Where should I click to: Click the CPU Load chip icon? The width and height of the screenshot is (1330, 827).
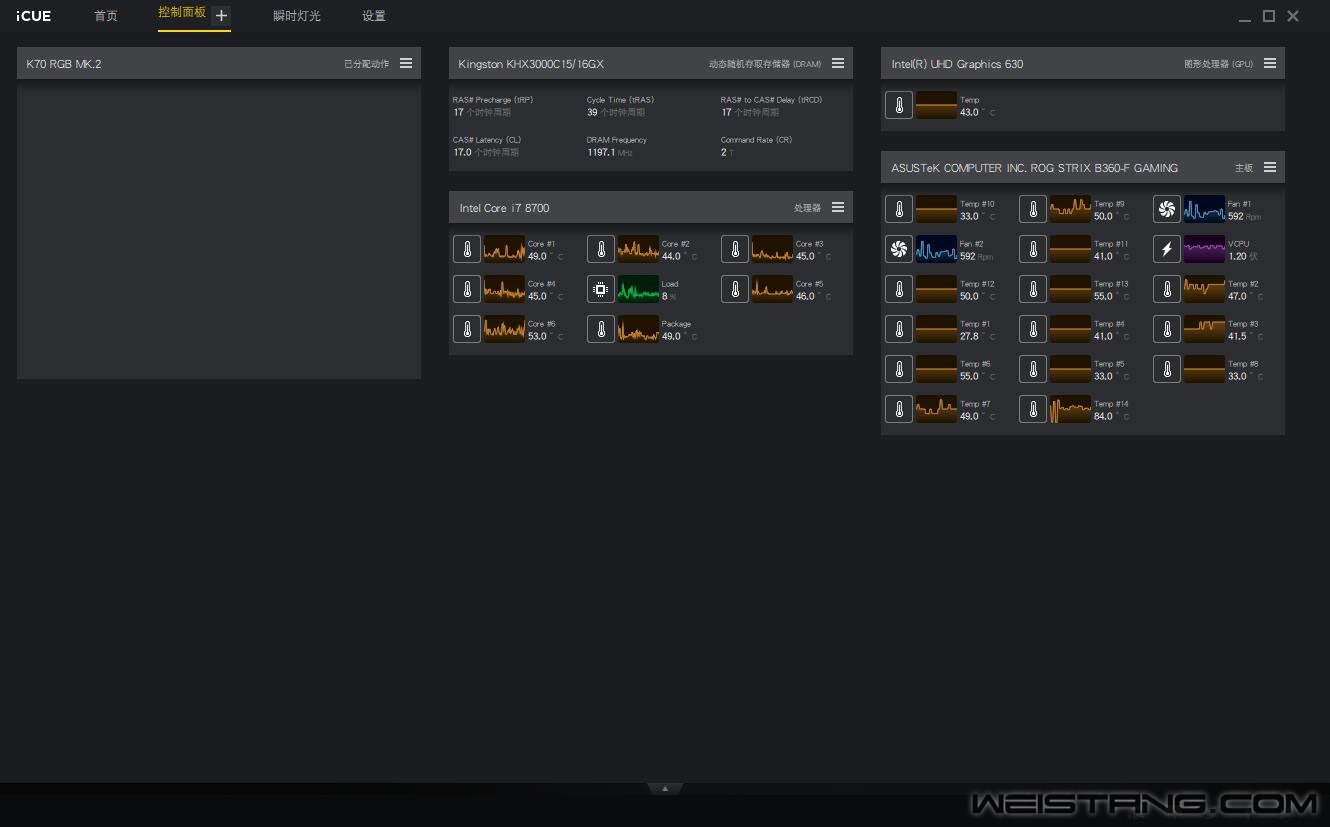pyautogui.click(x=601, y=289)
